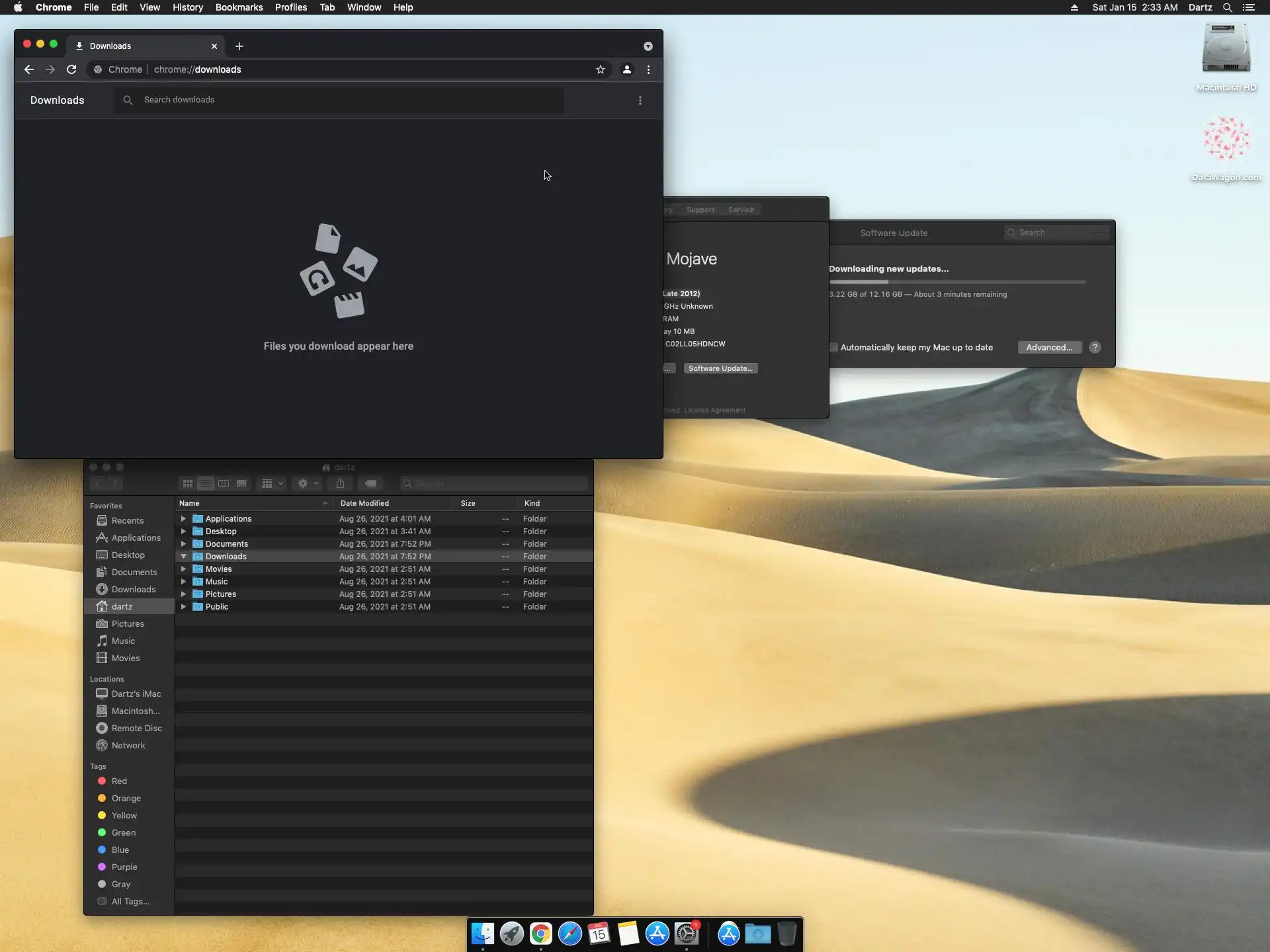Open the Downloads page more actions menu

[x=640, y=100]
